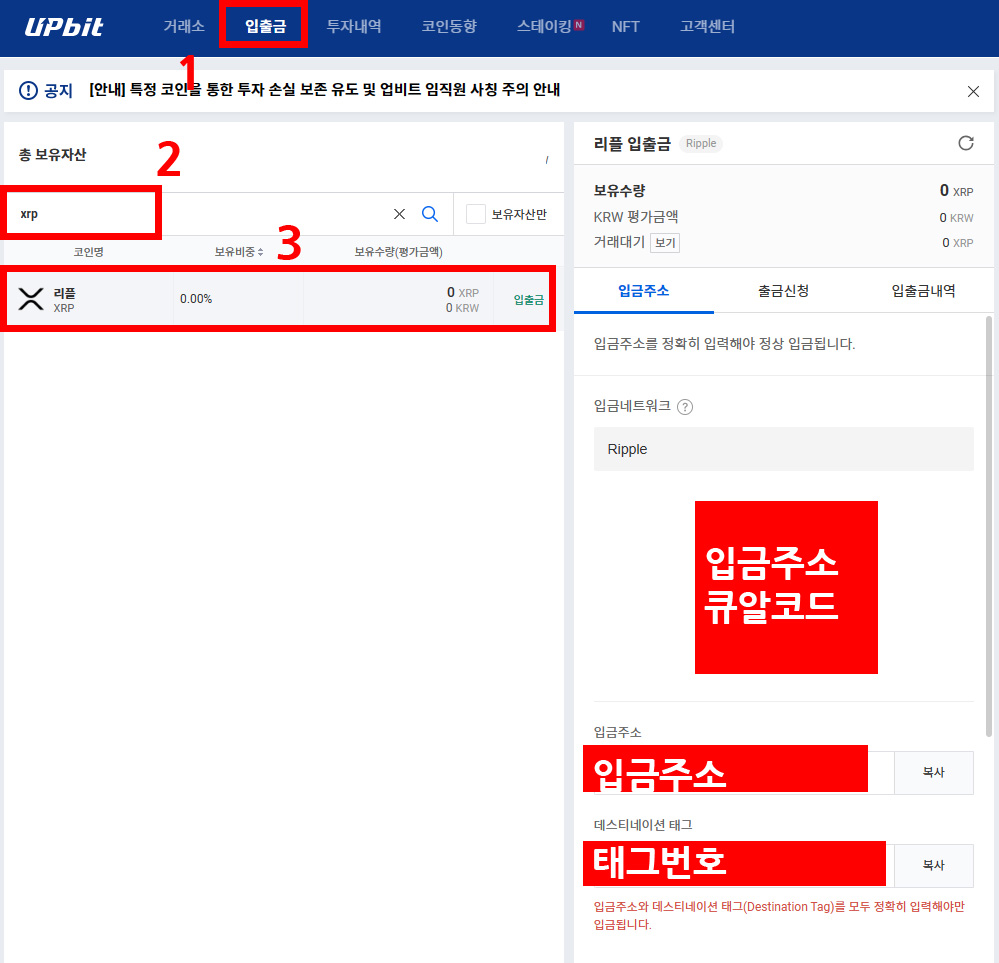The image size is (999, 963).
Task: Open the 코인동향 menu
Action: pos(449,27)
